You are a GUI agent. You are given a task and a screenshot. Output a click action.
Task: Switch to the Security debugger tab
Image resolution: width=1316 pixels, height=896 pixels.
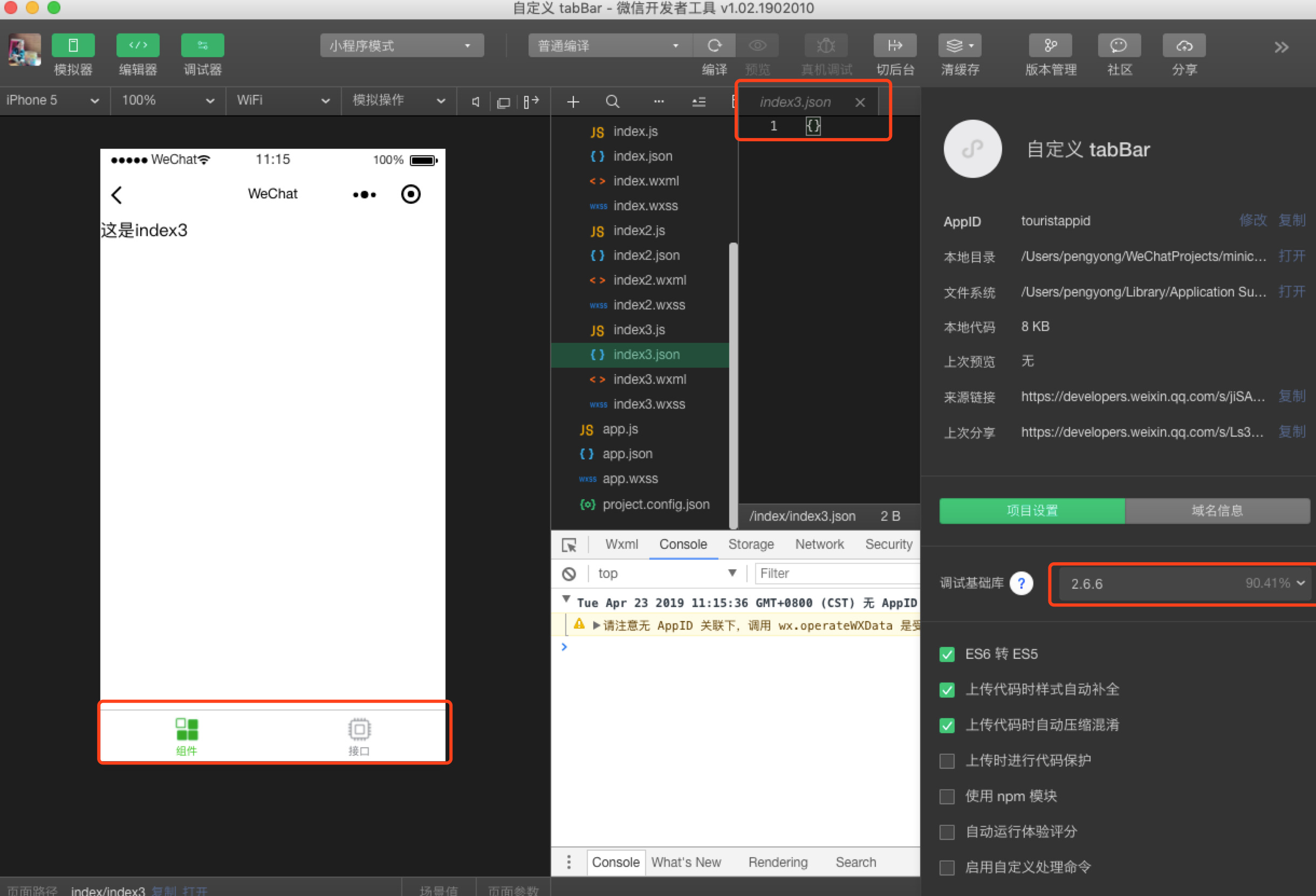pos(888,544)
